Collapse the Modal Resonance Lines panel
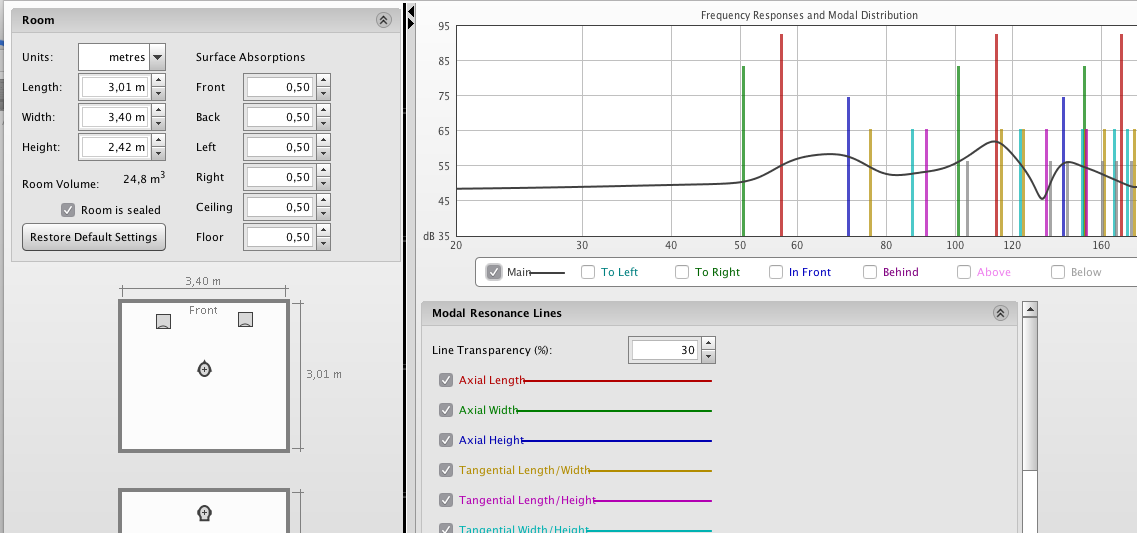Screen dimensions: 1137x533 click(x=1000, y=313)
